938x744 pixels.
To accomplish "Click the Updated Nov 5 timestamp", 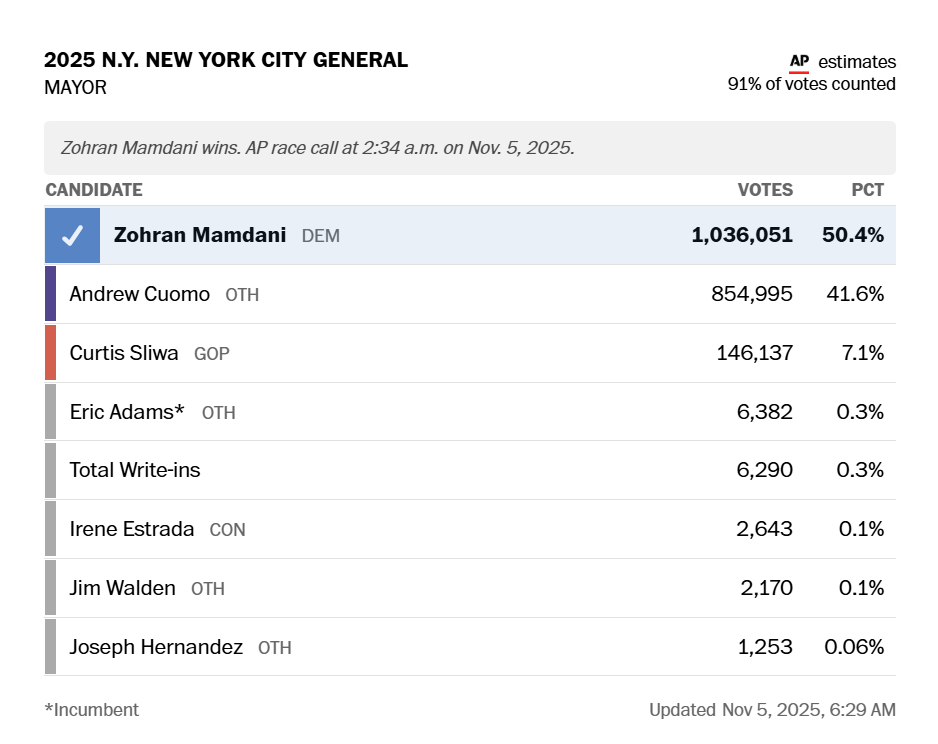I will (x=772, y=710).
